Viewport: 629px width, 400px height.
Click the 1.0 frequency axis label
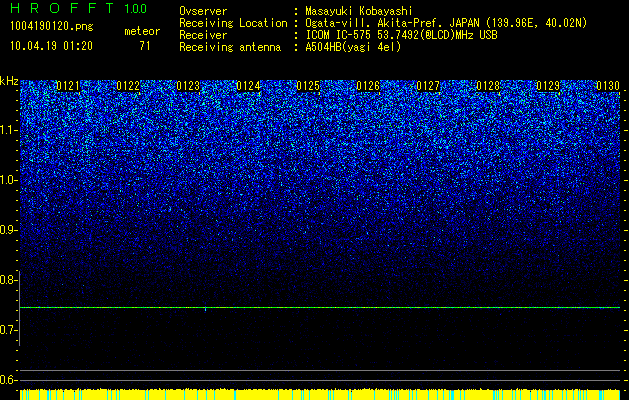pos(8,180)
